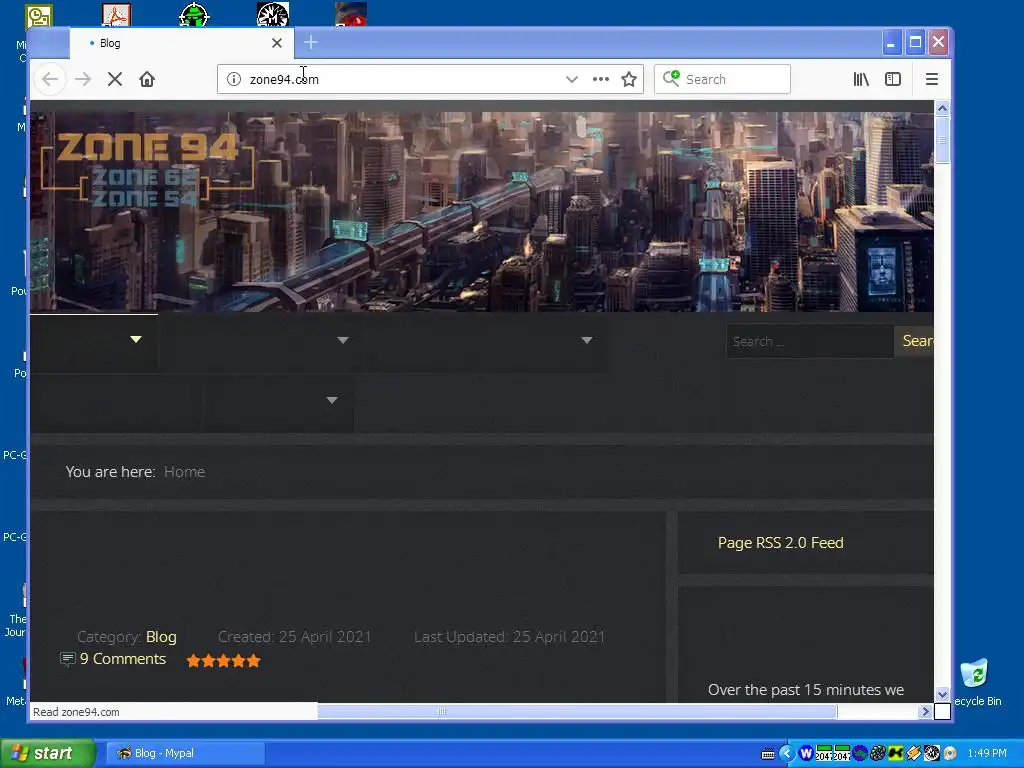Click the horizontal scrollbar right arrow
1024x768 pixels.
click(x=925, y=712)
